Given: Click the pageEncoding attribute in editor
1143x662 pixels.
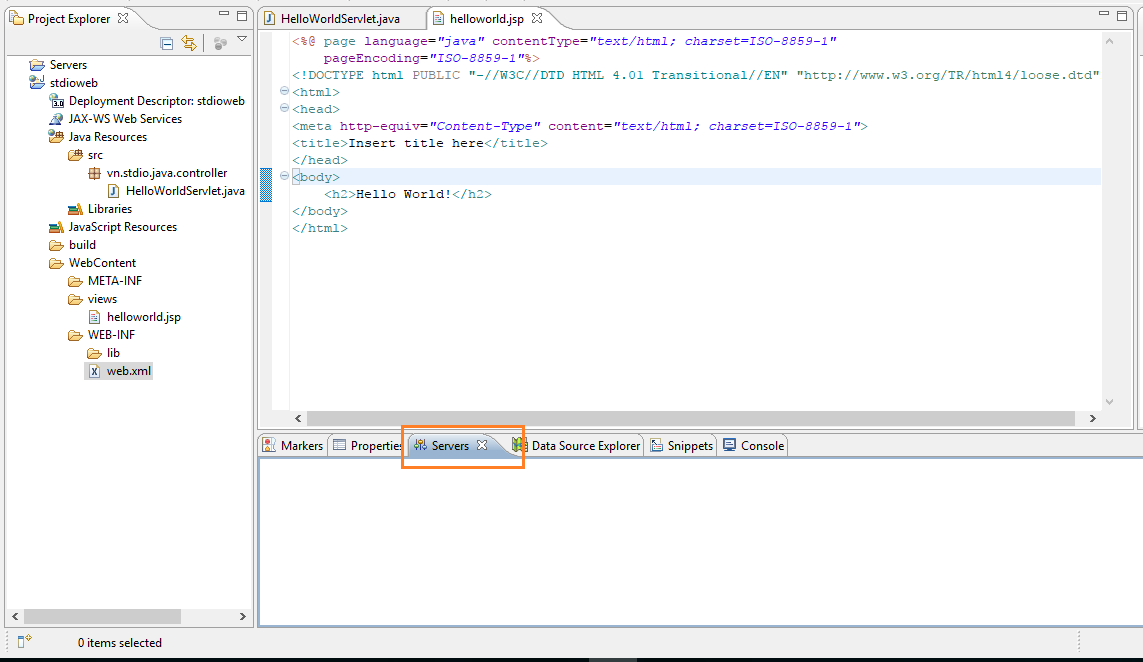Looking at the screenshot, I should click(x=372, y=58).
